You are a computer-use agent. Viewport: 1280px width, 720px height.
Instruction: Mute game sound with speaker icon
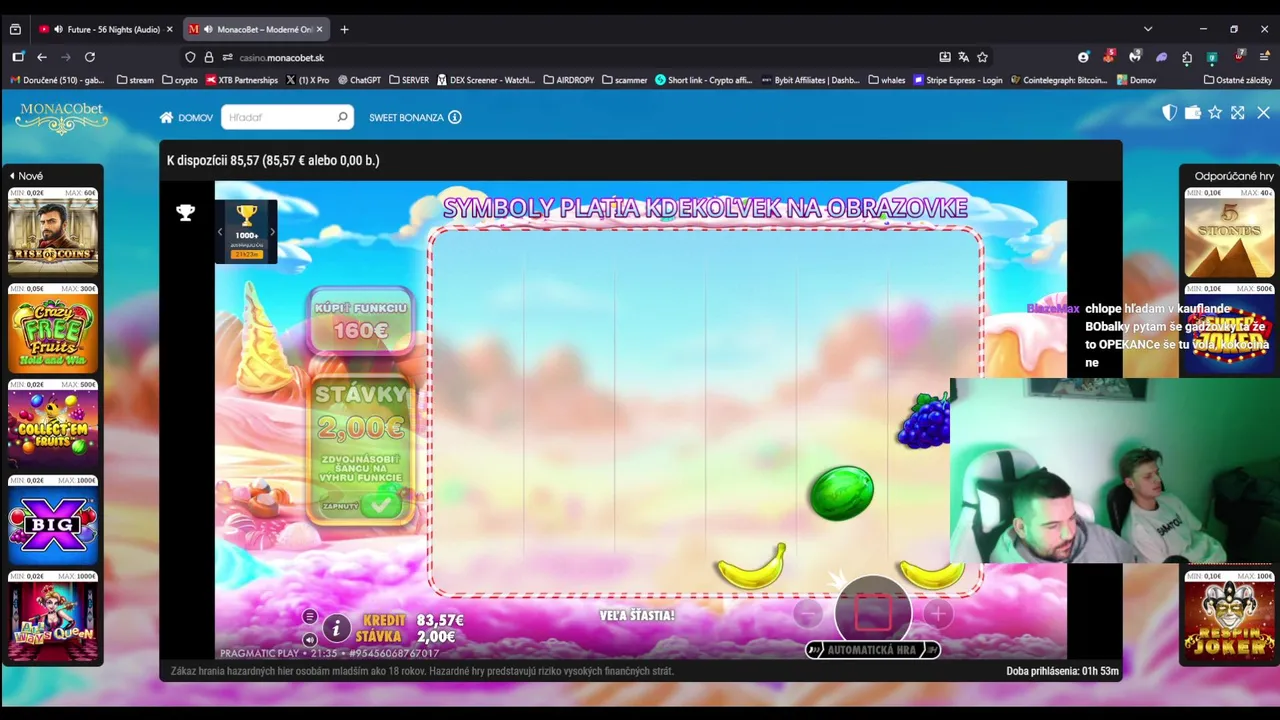310,639
